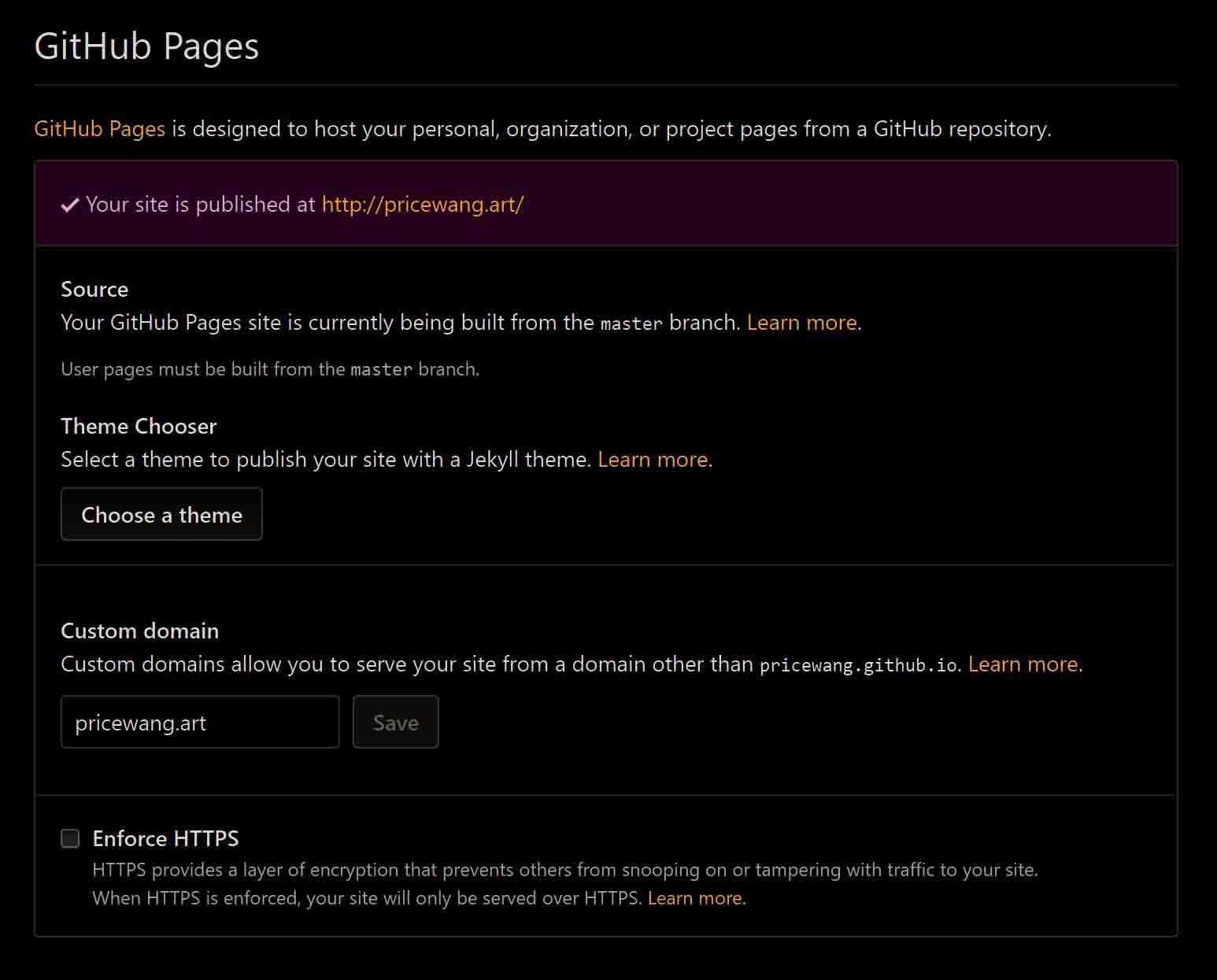Open Learn more link in Source section
1217x980 pixels.
[x=801, y=322]
